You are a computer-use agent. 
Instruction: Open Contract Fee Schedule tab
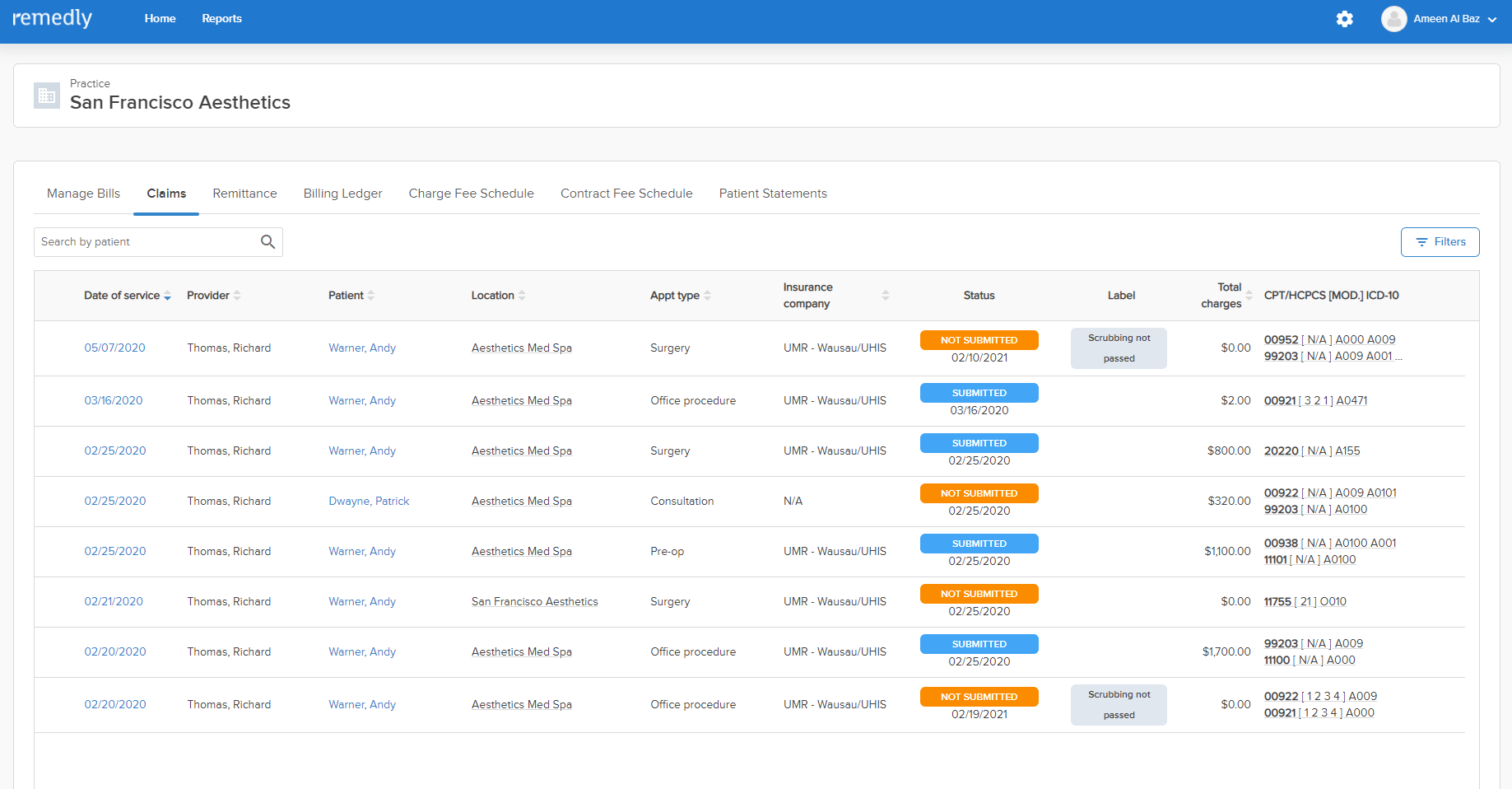pyautogui.click(x=626, y=194)
